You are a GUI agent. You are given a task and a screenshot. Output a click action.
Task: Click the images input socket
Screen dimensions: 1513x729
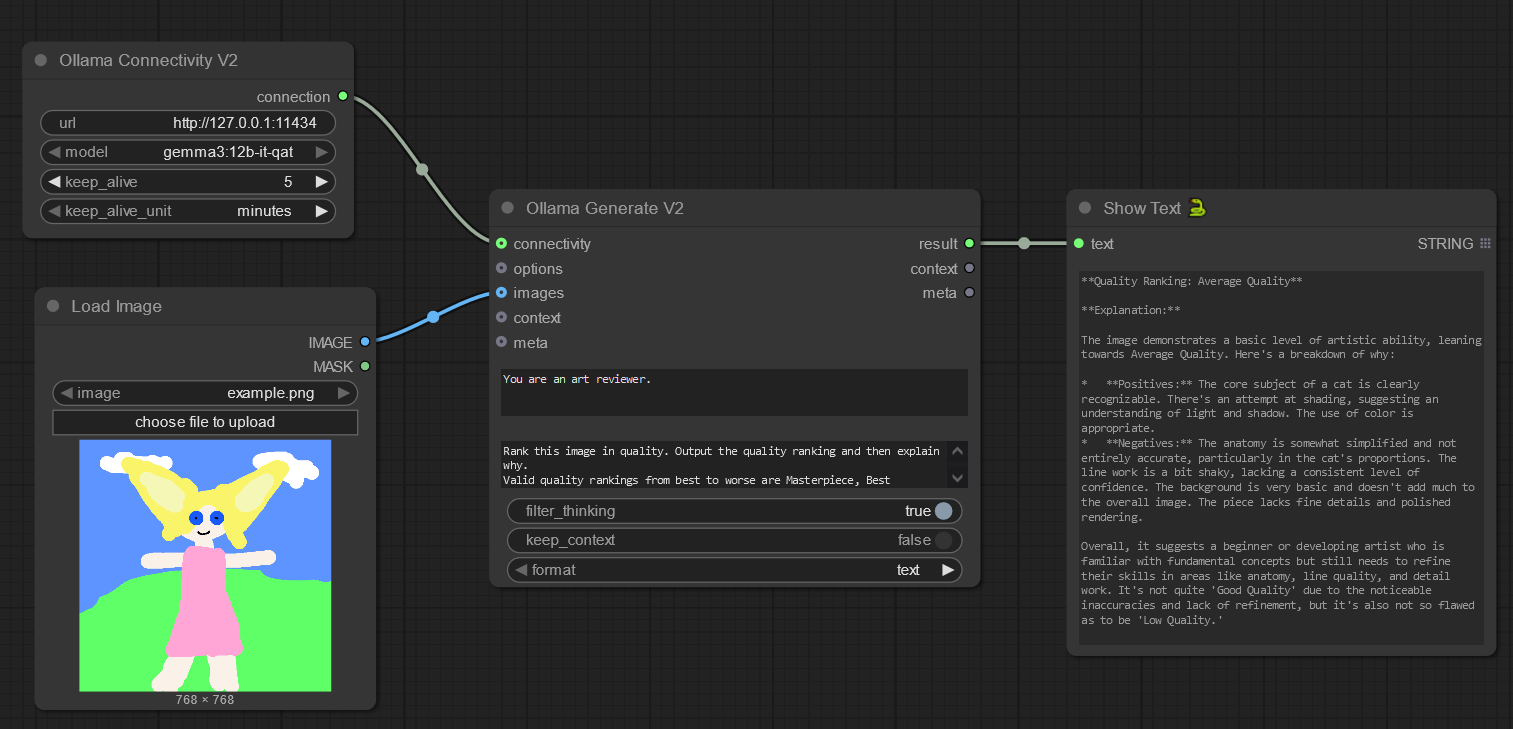pyautogui.click(x=501, y=293)
